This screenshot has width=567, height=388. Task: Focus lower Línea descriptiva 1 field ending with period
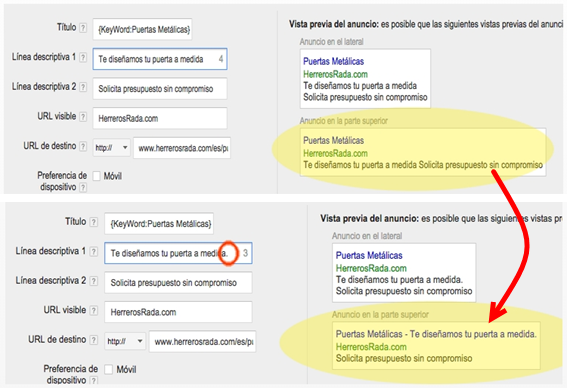coord(178,253)
